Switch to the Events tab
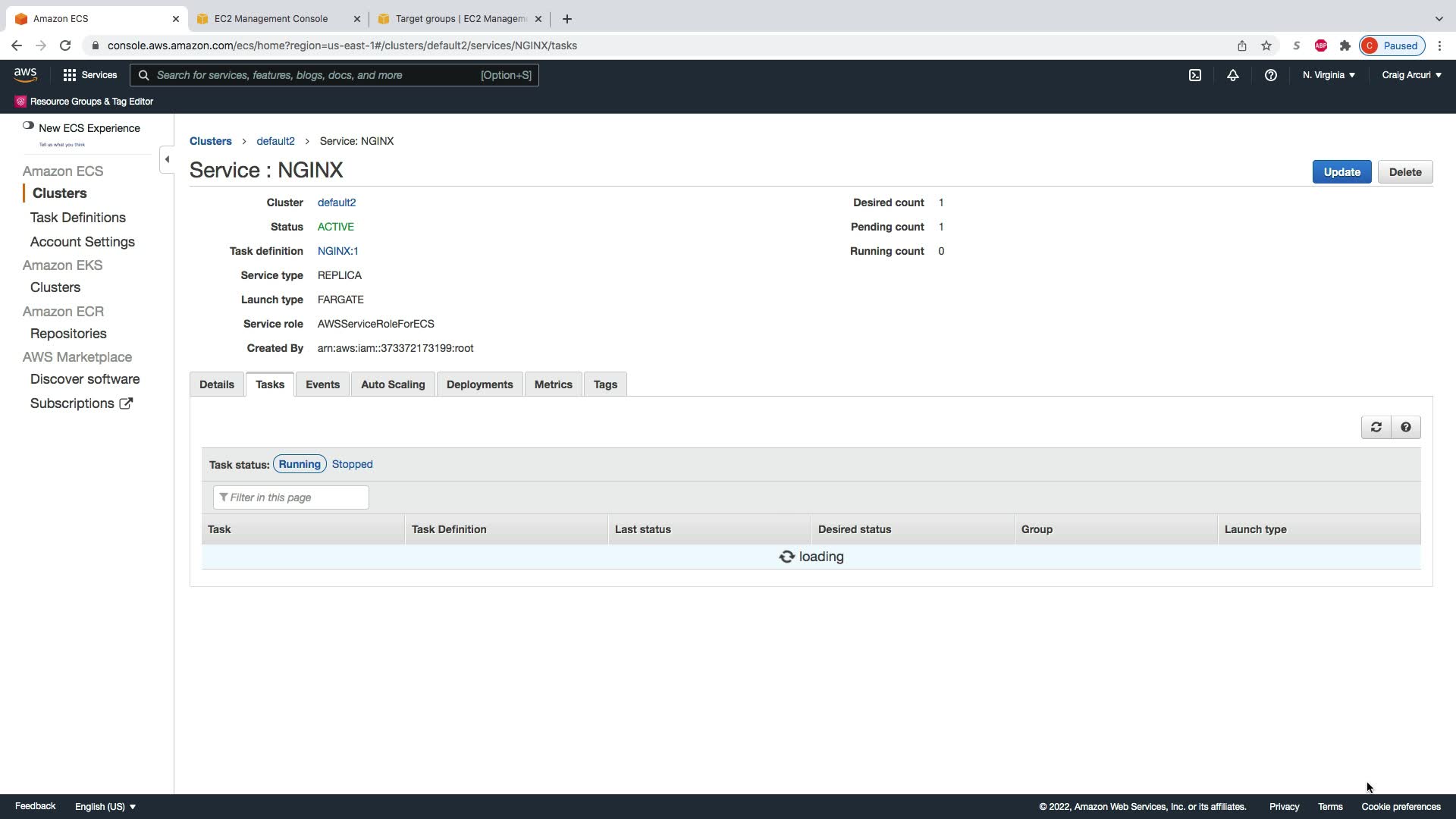Viewport: 1456px width, 819px height. point(322,384)
